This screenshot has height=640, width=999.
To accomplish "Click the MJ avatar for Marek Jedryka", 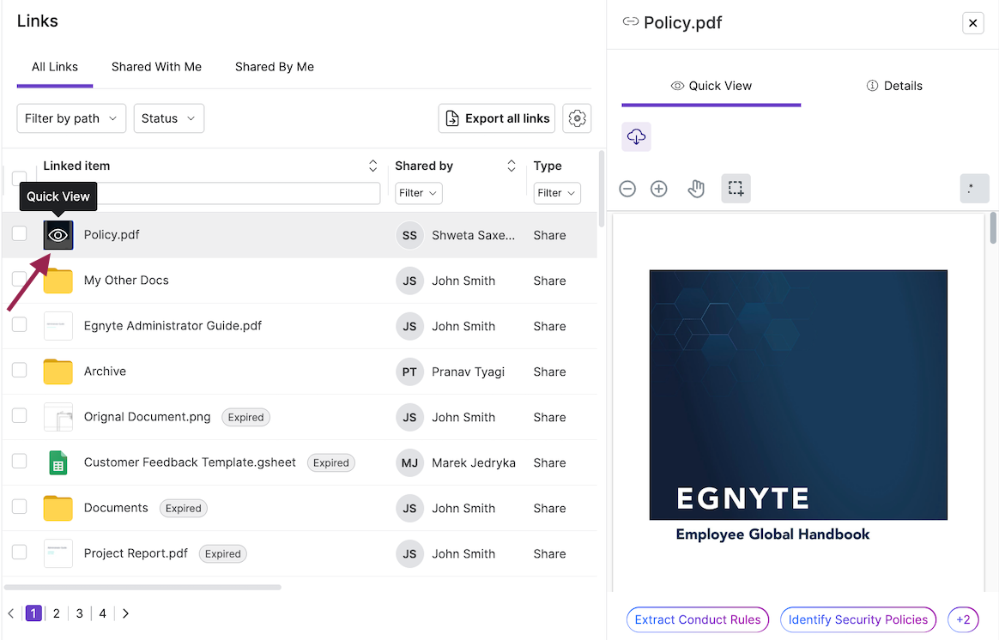I will point(410,463).
